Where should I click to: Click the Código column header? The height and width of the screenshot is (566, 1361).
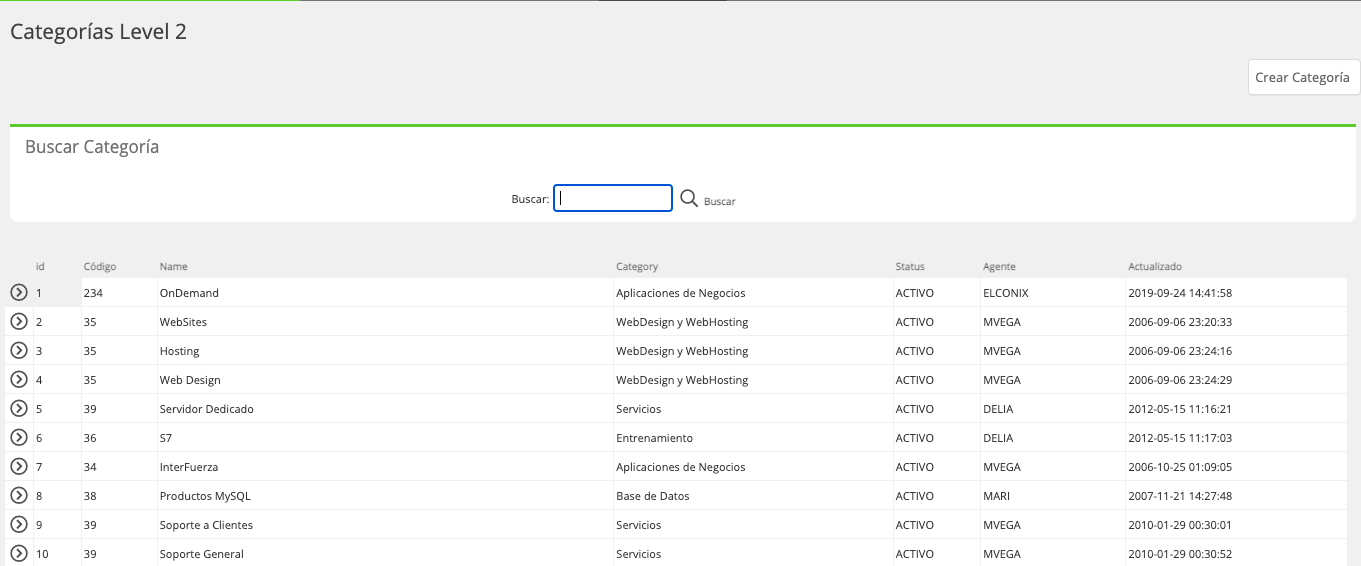[x=100, y=266]
